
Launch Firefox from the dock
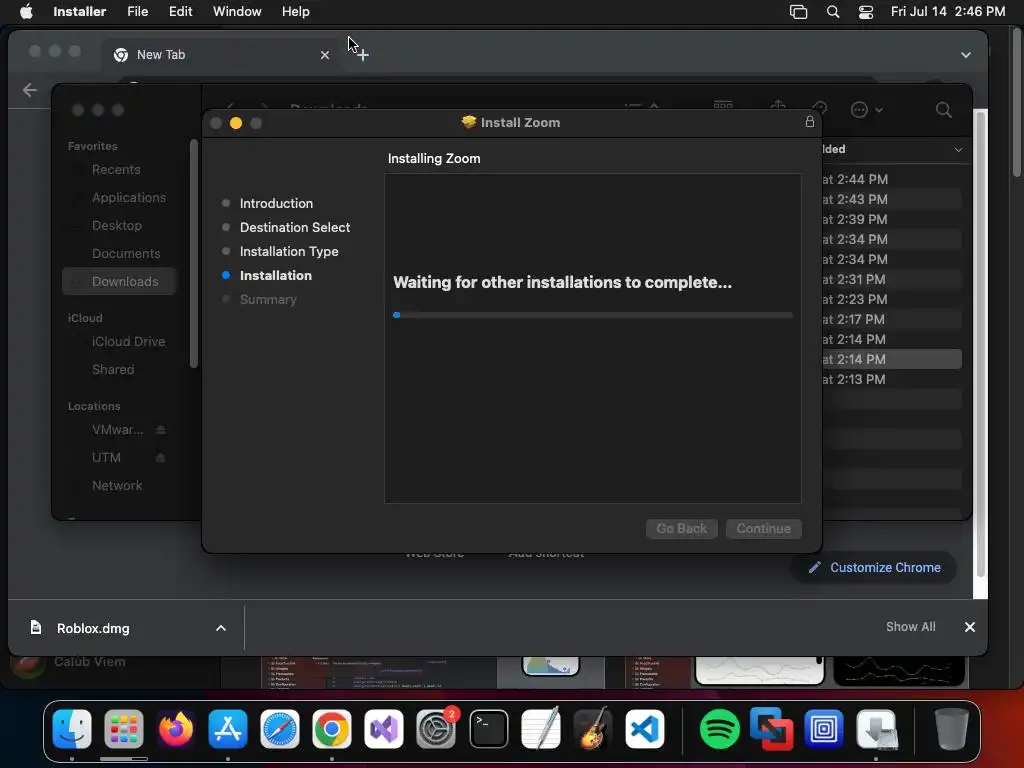(176, 728)
